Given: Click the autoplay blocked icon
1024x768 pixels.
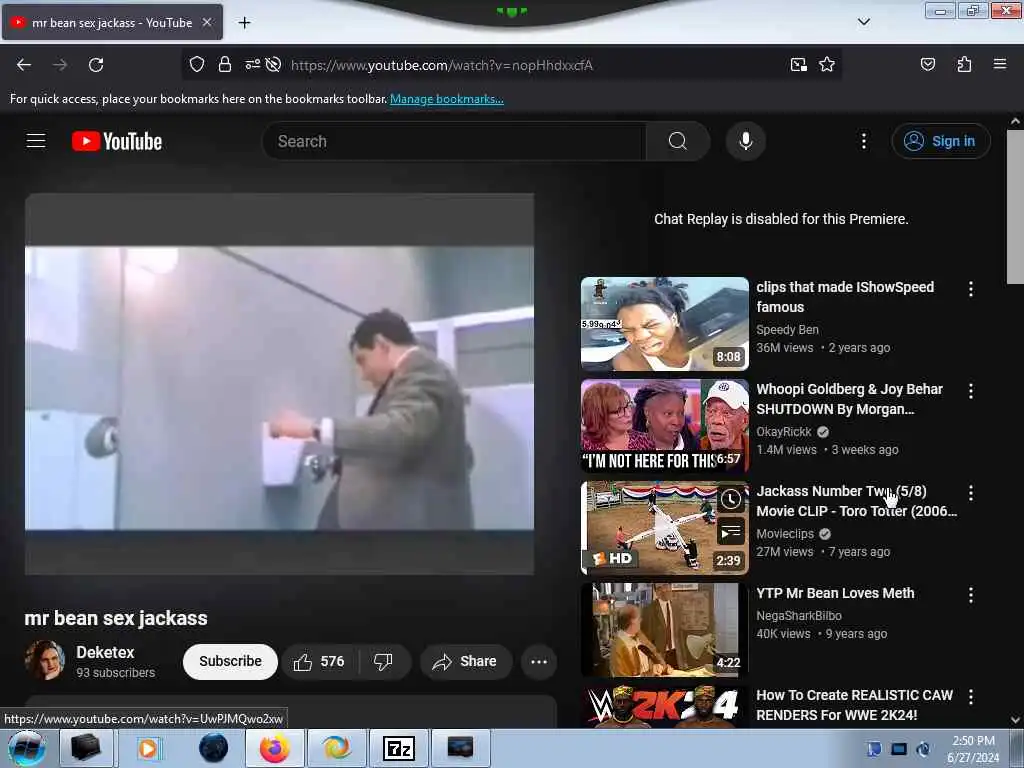Looking at the screenshot, I should 274,65.
